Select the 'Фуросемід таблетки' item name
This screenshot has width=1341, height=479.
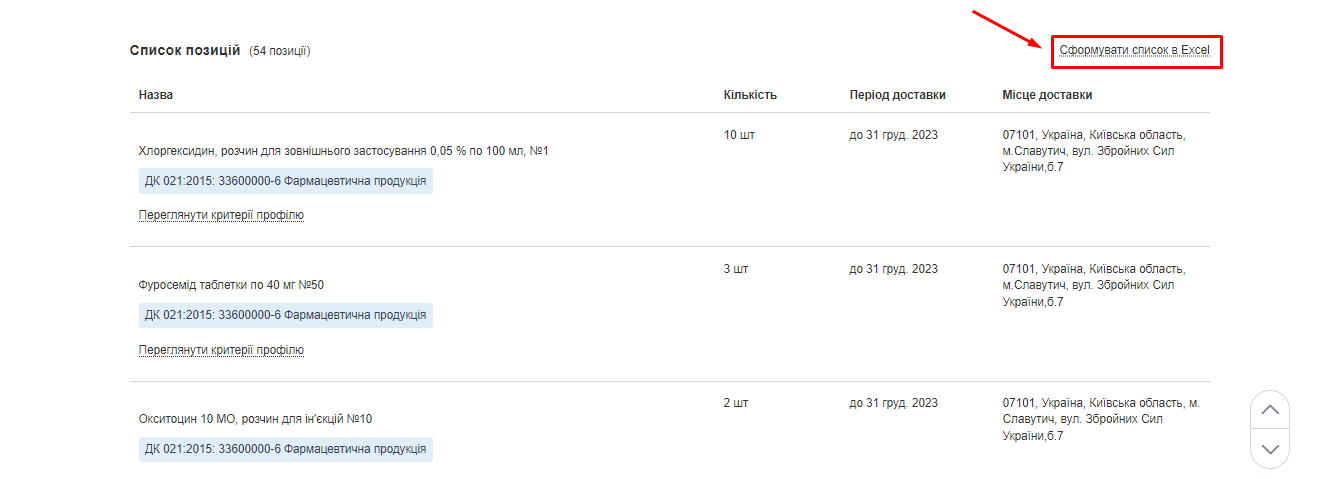[x=231, y=285]
